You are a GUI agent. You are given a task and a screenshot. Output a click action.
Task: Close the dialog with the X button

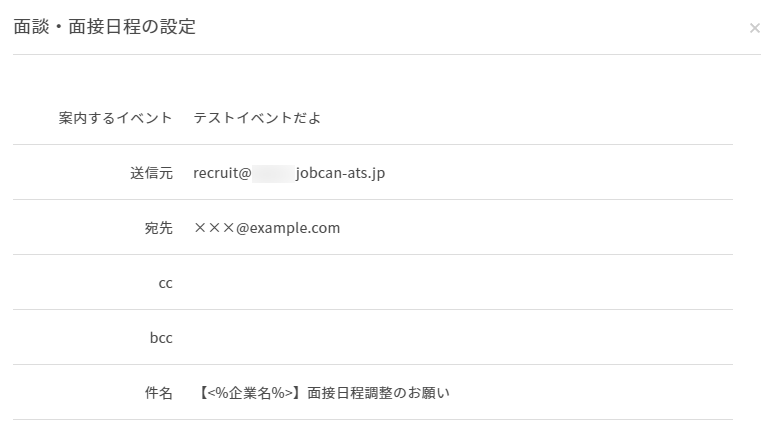(754, 28)
